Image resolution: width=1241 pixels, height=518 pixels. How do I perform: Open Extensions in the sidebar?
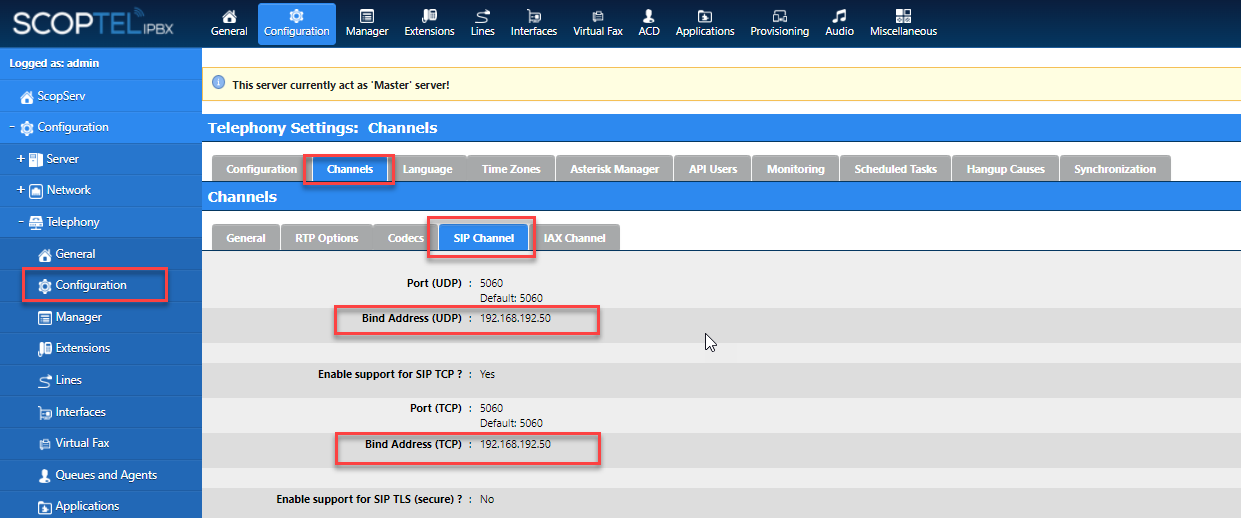coord(73,348)
